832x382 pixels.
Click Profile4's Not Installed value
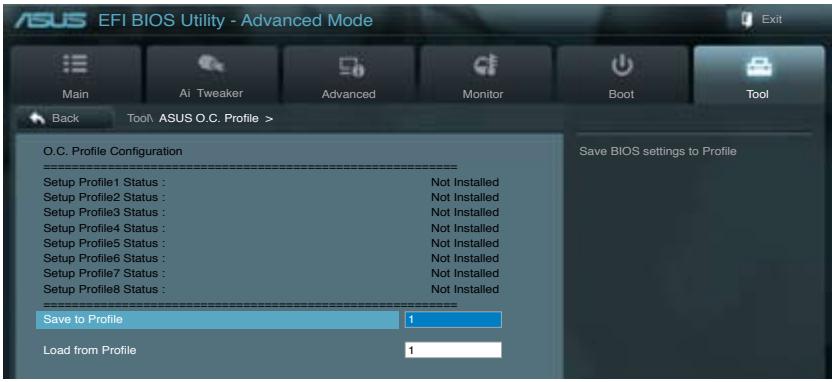(x=465, y=228)
